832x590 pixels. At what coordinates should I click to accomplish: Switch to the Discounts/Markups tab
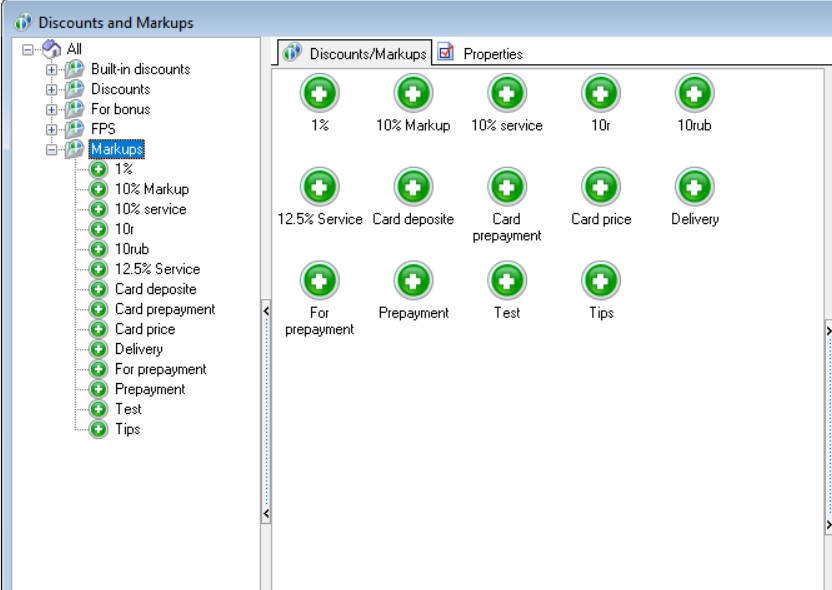point(356,54)
